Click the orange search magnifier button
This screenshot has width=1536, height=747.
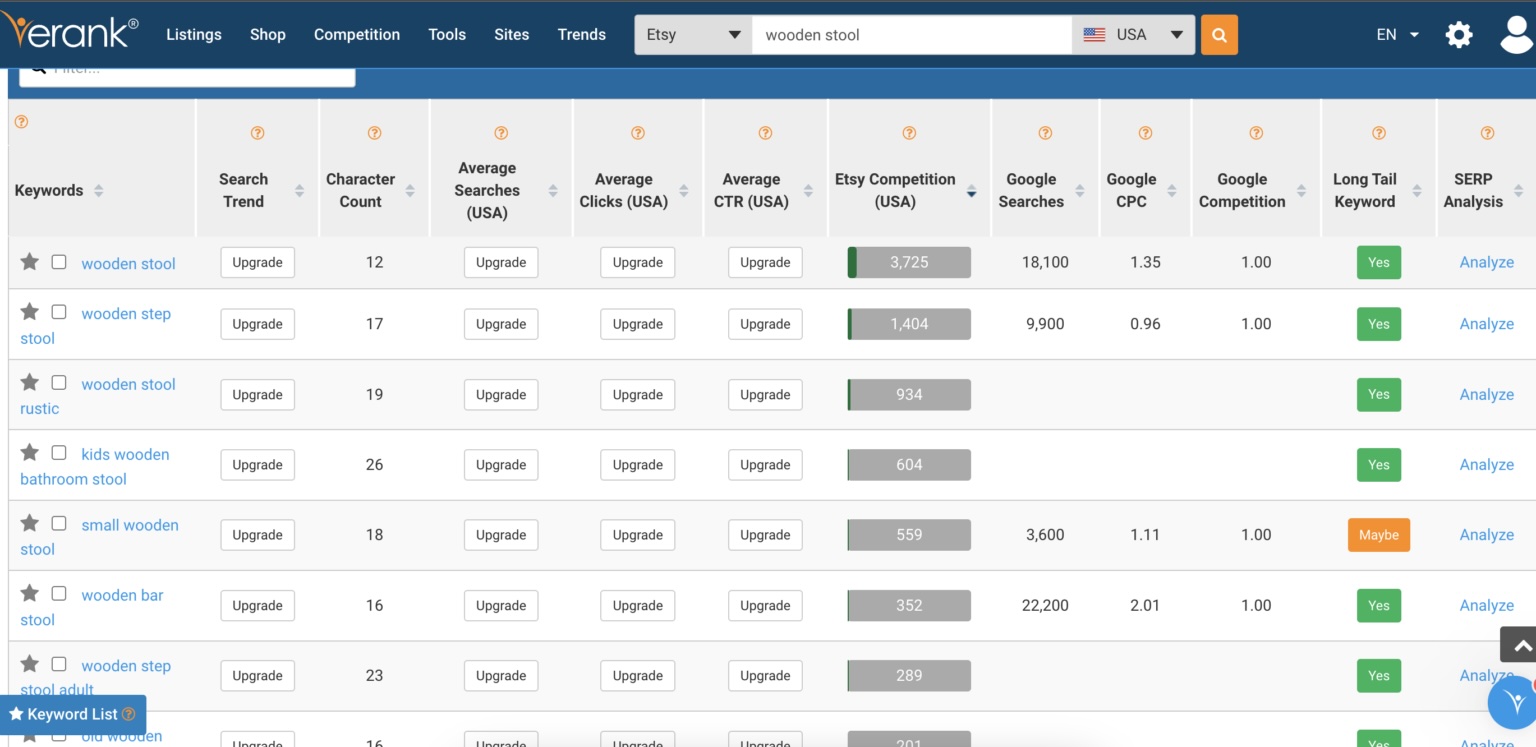[x=1219, y=35]
